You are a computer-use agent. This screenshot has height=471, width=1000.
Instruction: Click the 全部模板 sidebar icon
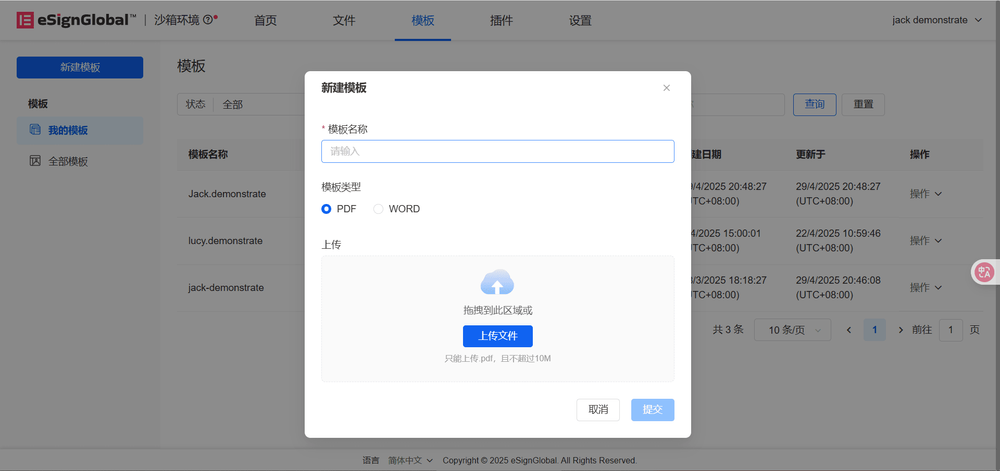point(35,161)
